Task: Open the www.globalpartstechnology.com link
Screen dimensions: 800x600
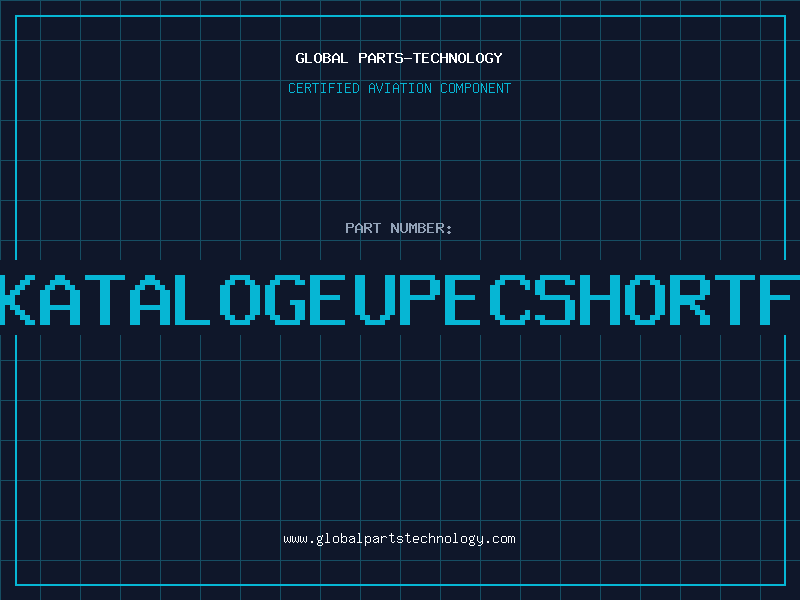Action: [399, 539]
